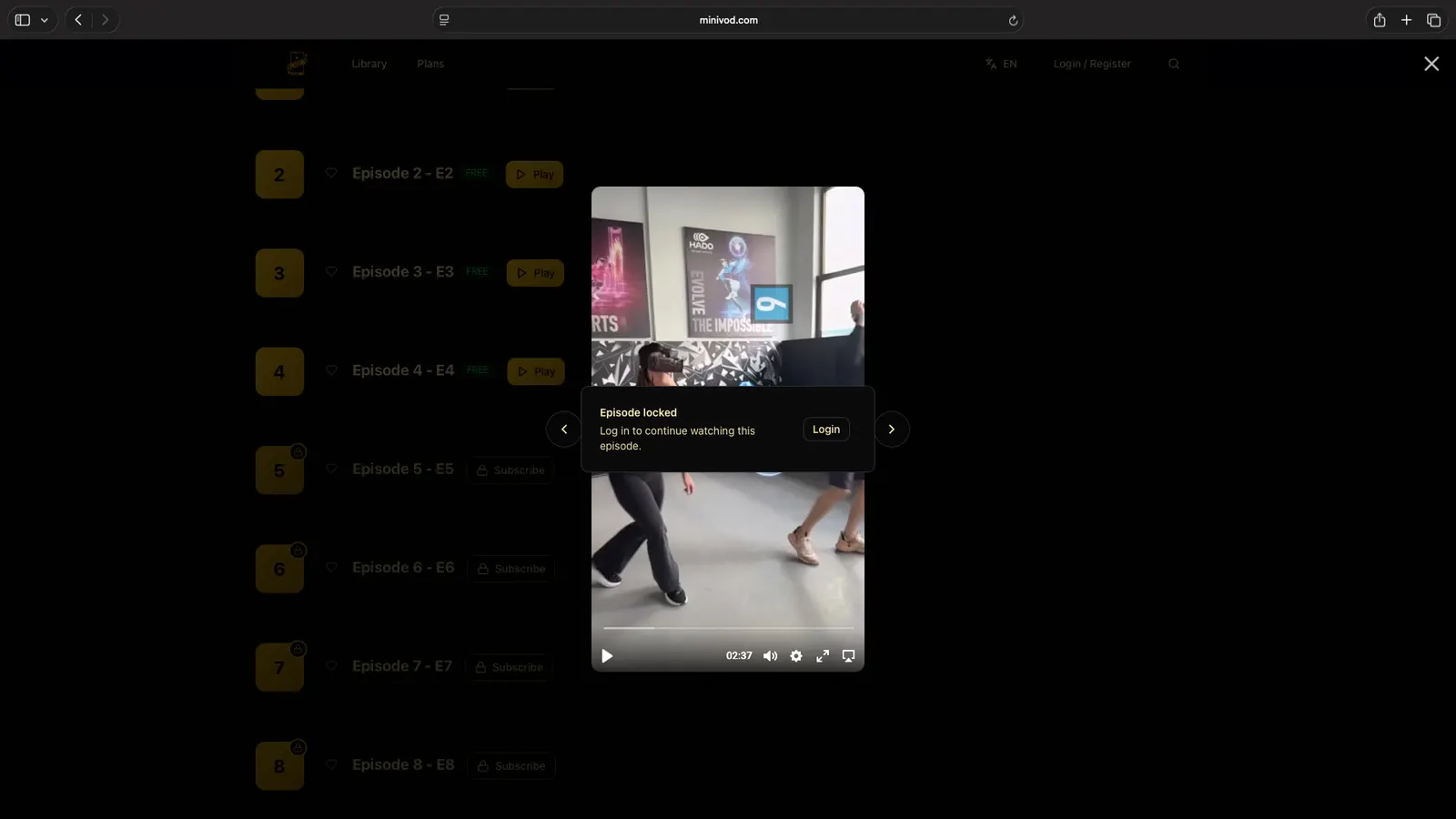The height and width of the screenshot is (819, 1456).
Task: Subscribe to unlock Episode 6
Action: tap(511, 569)
